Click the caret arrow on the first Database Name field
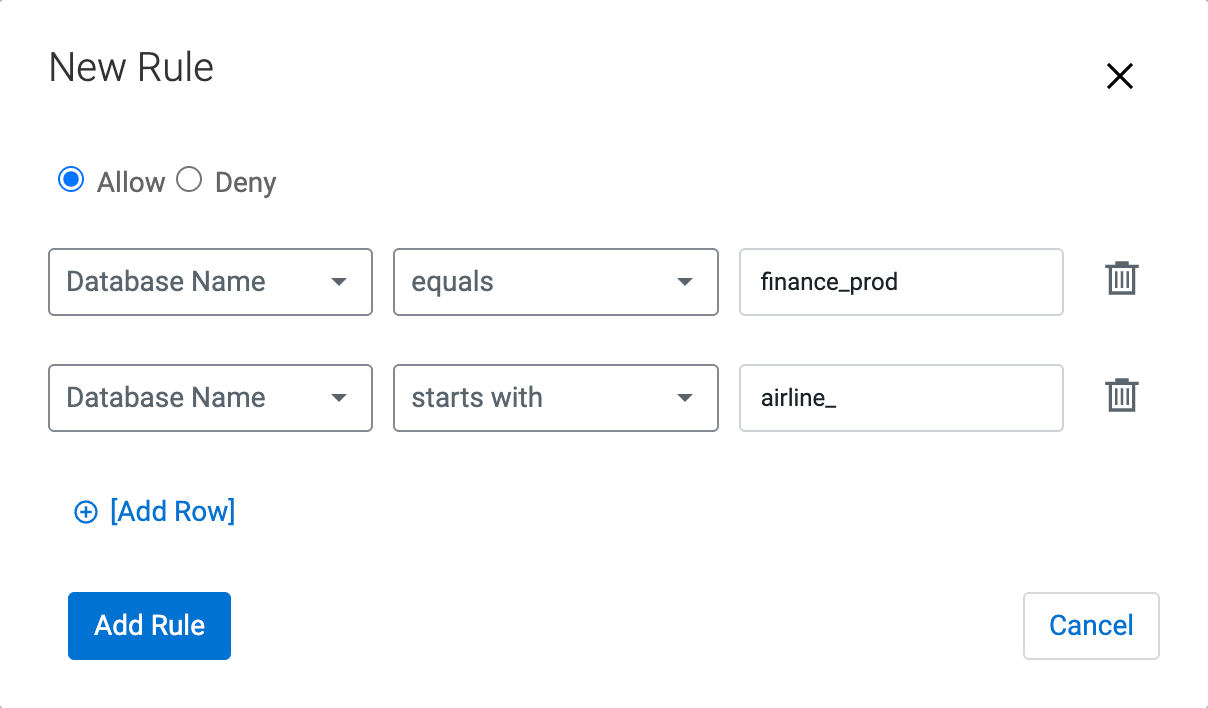The width and height of the screenshot is (1208, 708). click(x=339, y=282)
